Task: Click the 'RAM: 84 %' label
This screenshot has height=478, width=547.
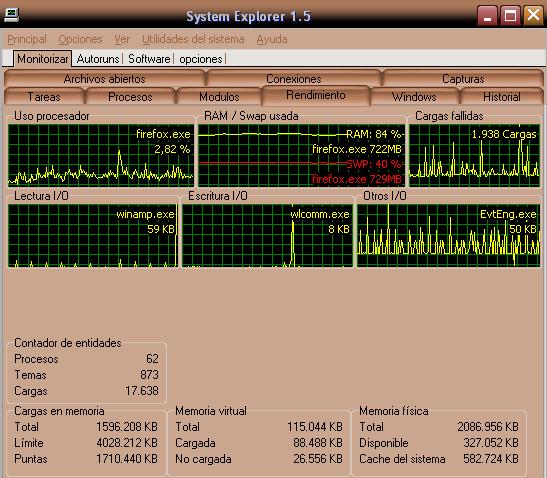Action: pyautogui.click(x=374, y=134)
